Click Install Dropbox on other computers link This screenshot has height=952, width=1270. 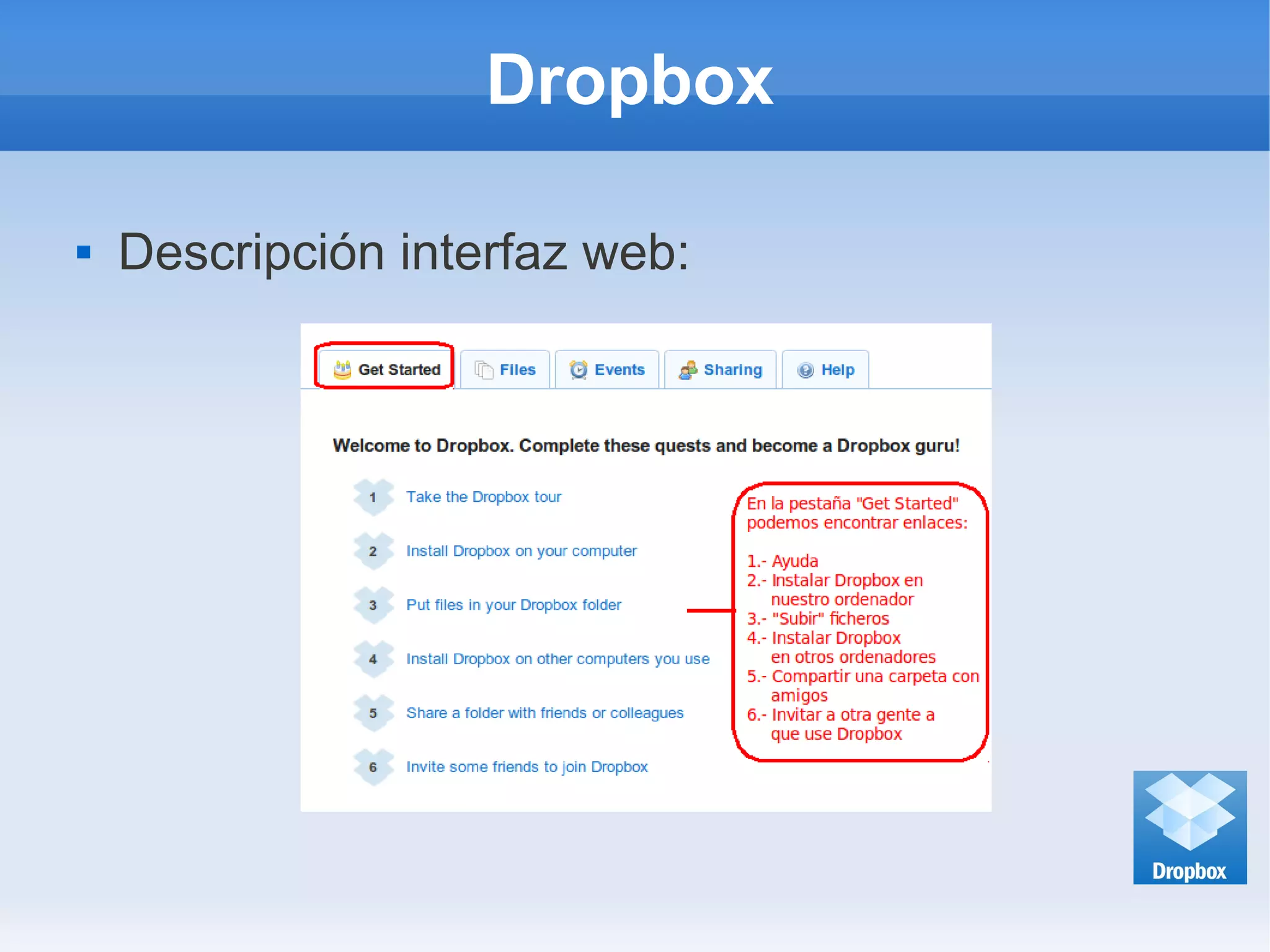[558, 659]
